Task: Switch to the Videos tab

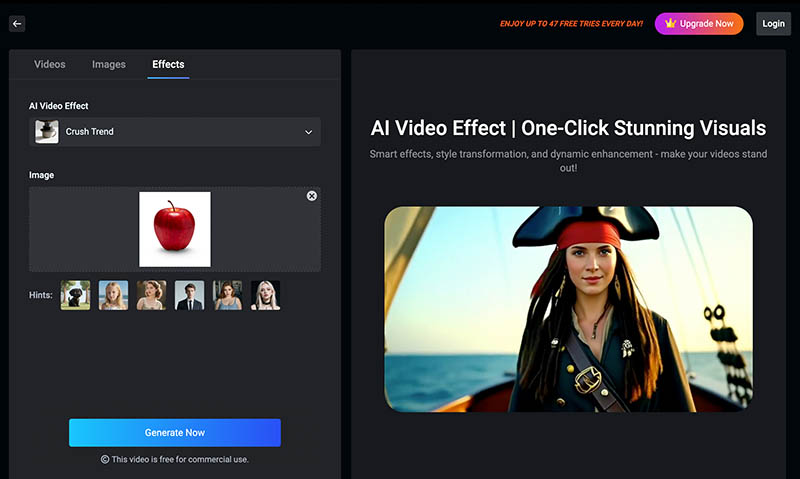Action: point(50,64)
